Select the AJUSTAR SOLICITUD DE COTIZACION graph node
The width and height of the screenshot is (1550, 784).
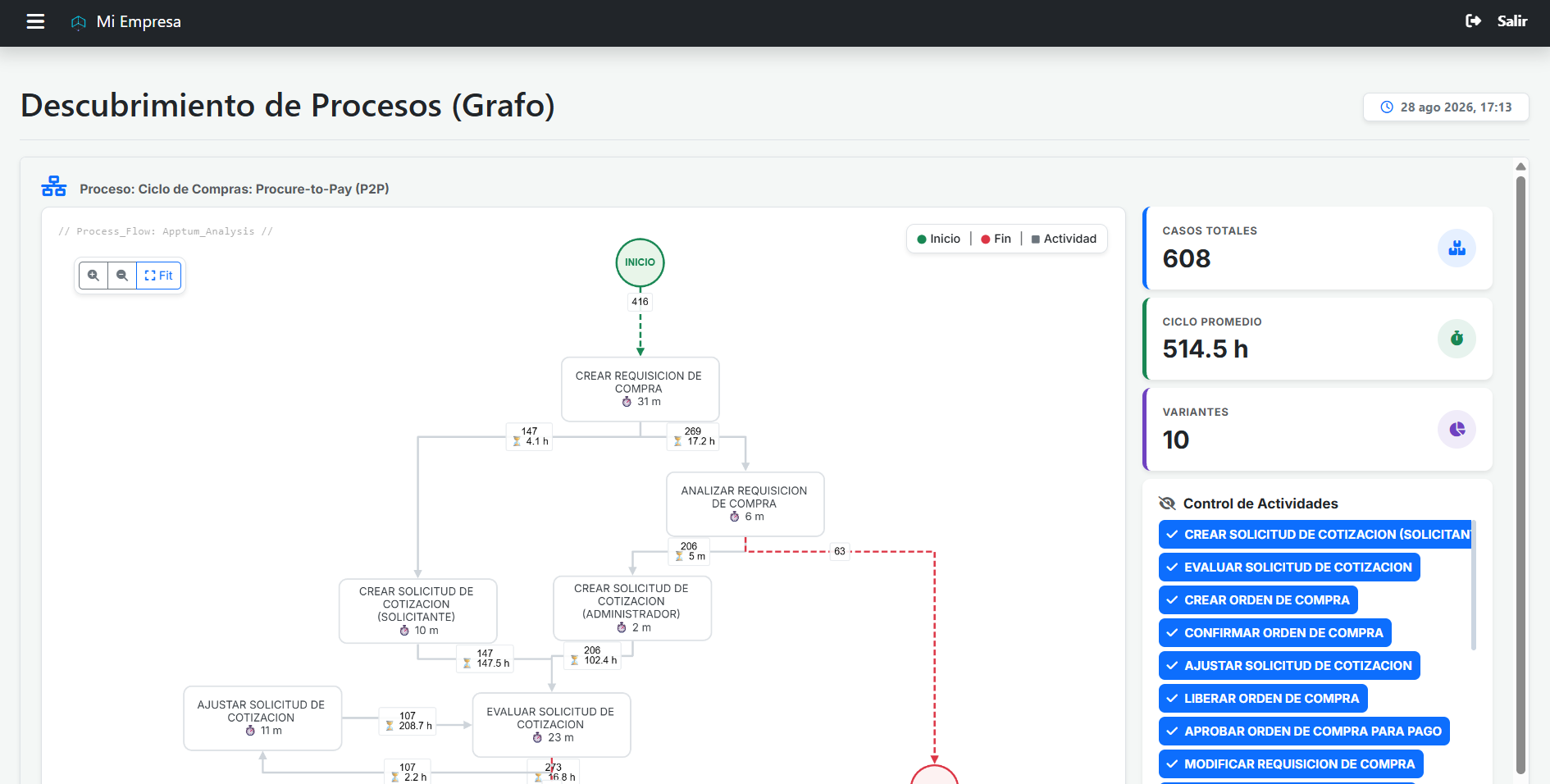point(262,718)
